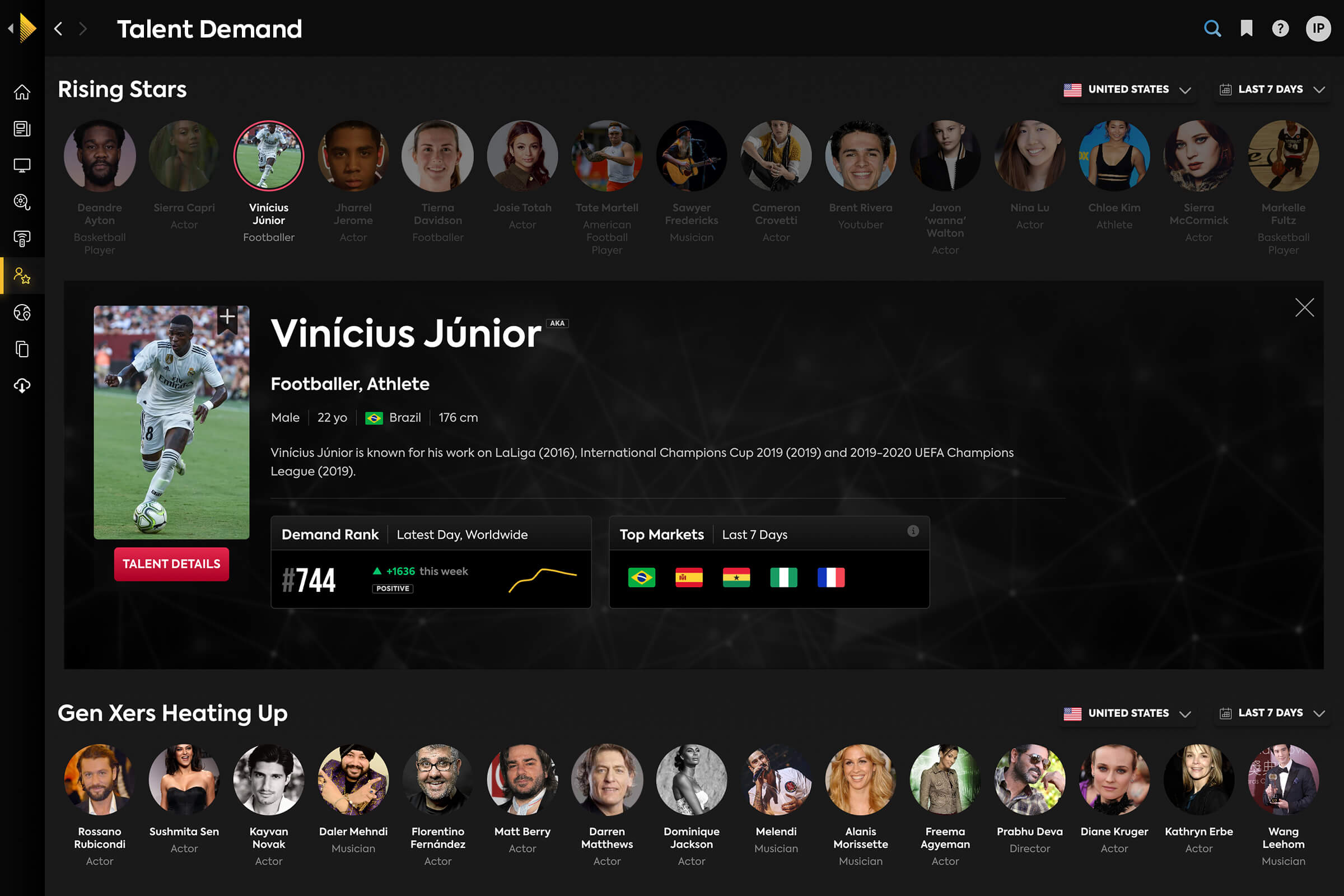Open the TV monitor sidebar icon

click(22, 166)
